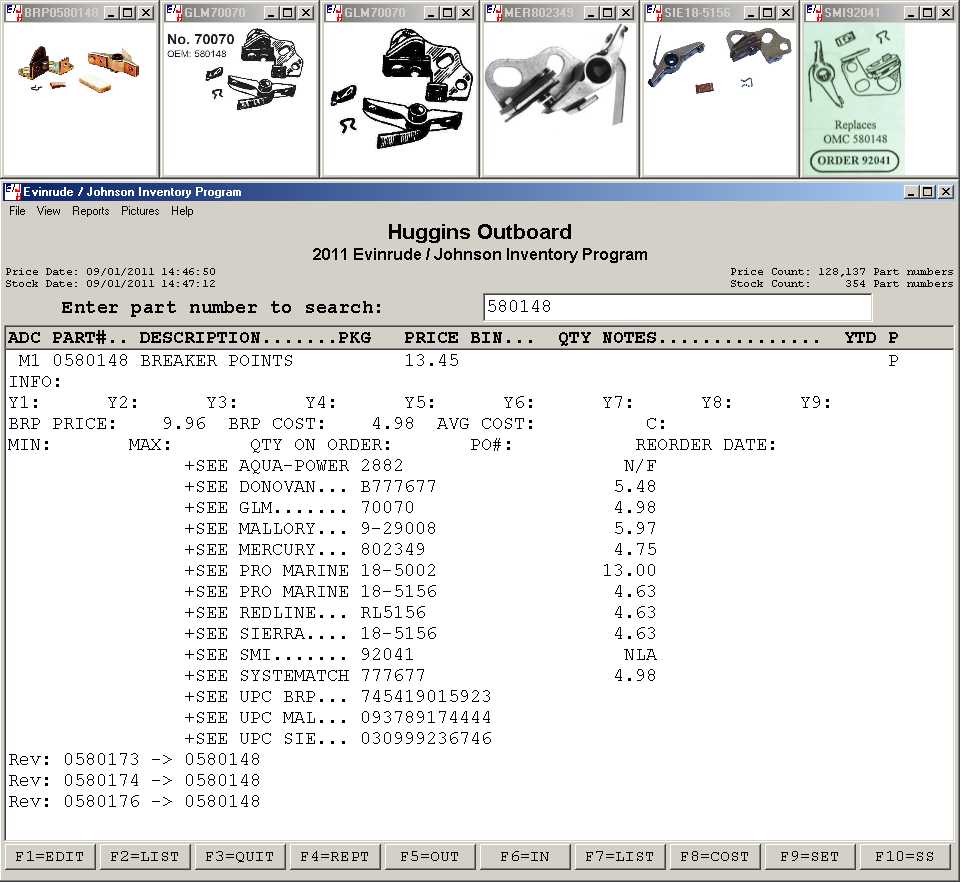Click the Rev: 0580174 -> 0580148 line
The height and width of the screenshot is (882, 960).
134,780
